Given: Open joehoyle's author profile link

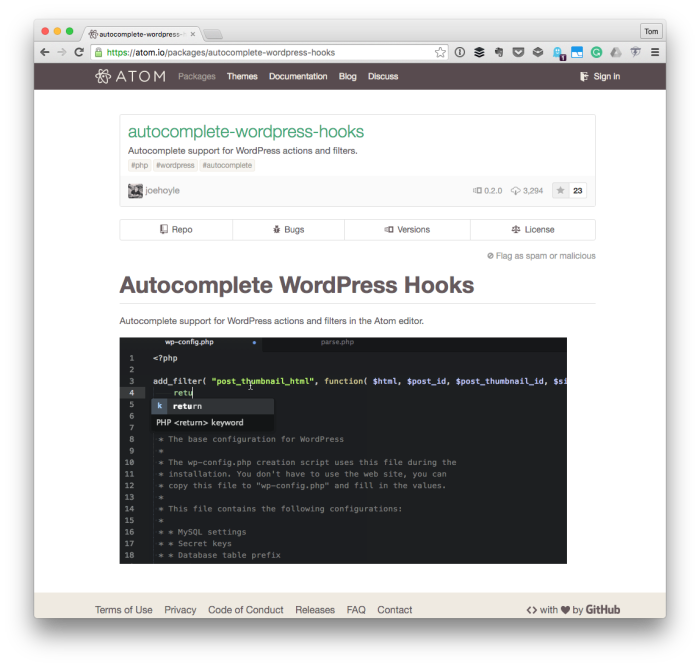Looking at the screenshot, I should pyautogui.click(x=162, y=191).
